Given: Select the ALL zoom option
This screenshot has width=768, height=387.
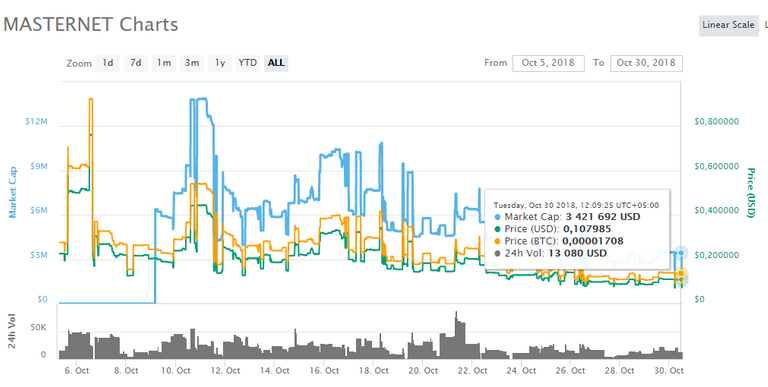Looking at the screenshot, I should tap(276, 63).
